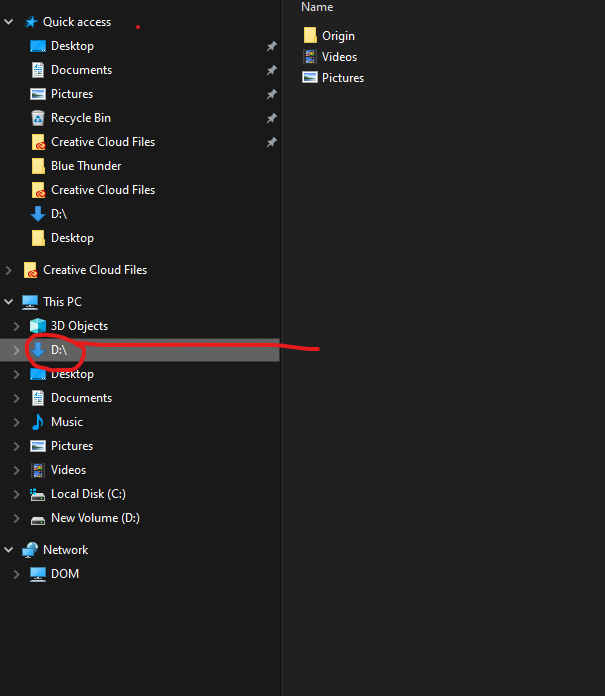The image size is (605, 696).
Task: Select yellow-folder Desktop entry in Quick access
Action: tap(72, 238)
